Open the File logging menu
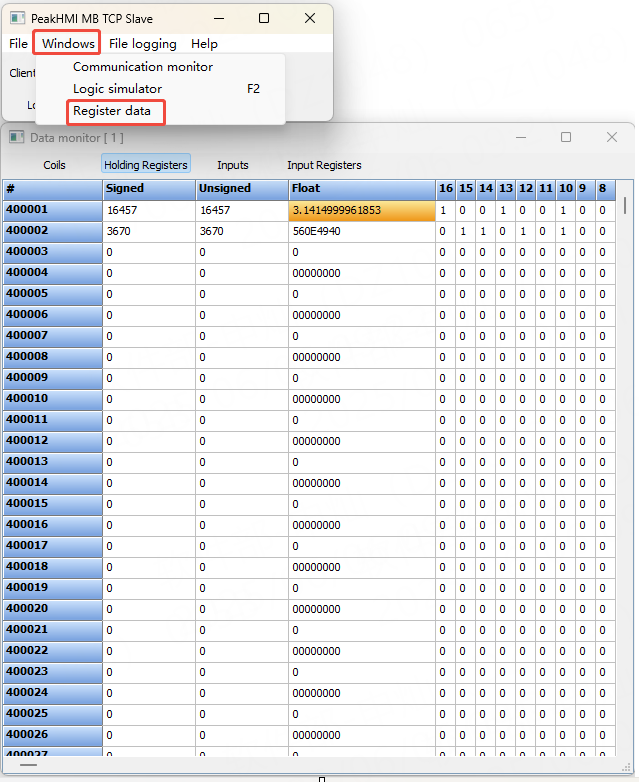The width and height of the screenshot is (639, 782). pos(142,43)
